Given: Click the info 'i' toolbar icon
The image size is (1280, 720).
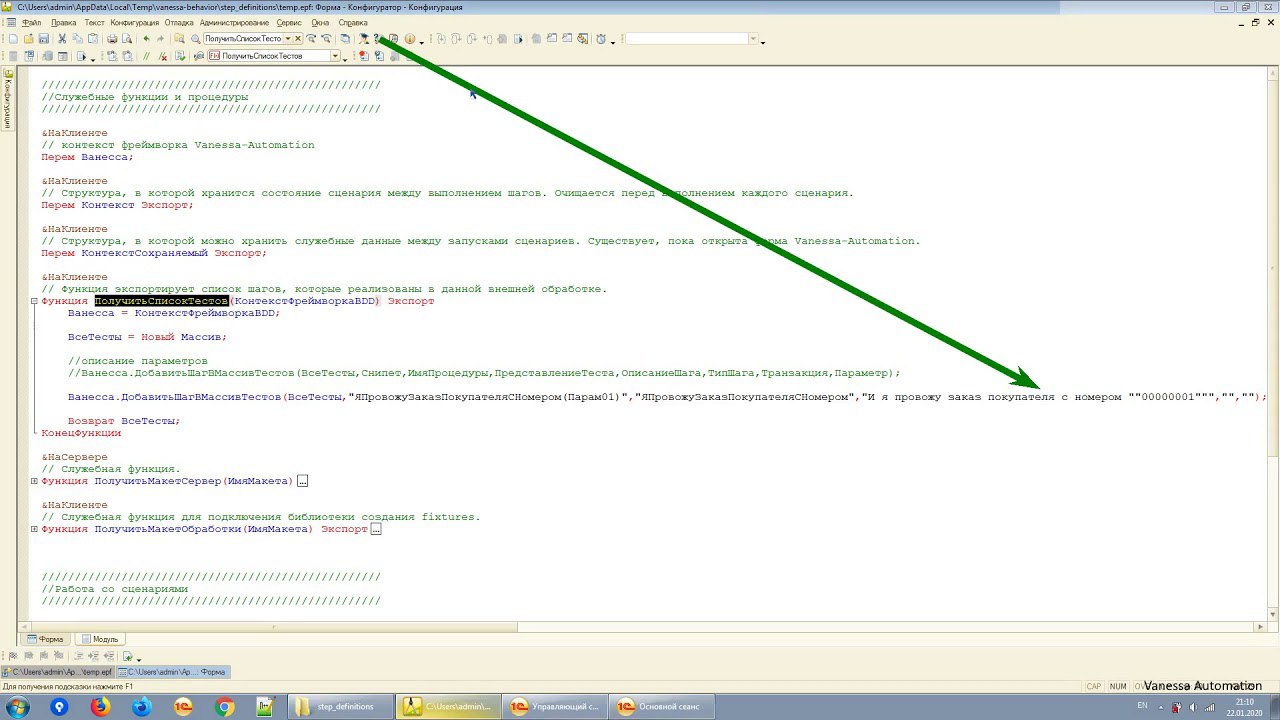Looking at the screenshot, I should tap(409, 39).
